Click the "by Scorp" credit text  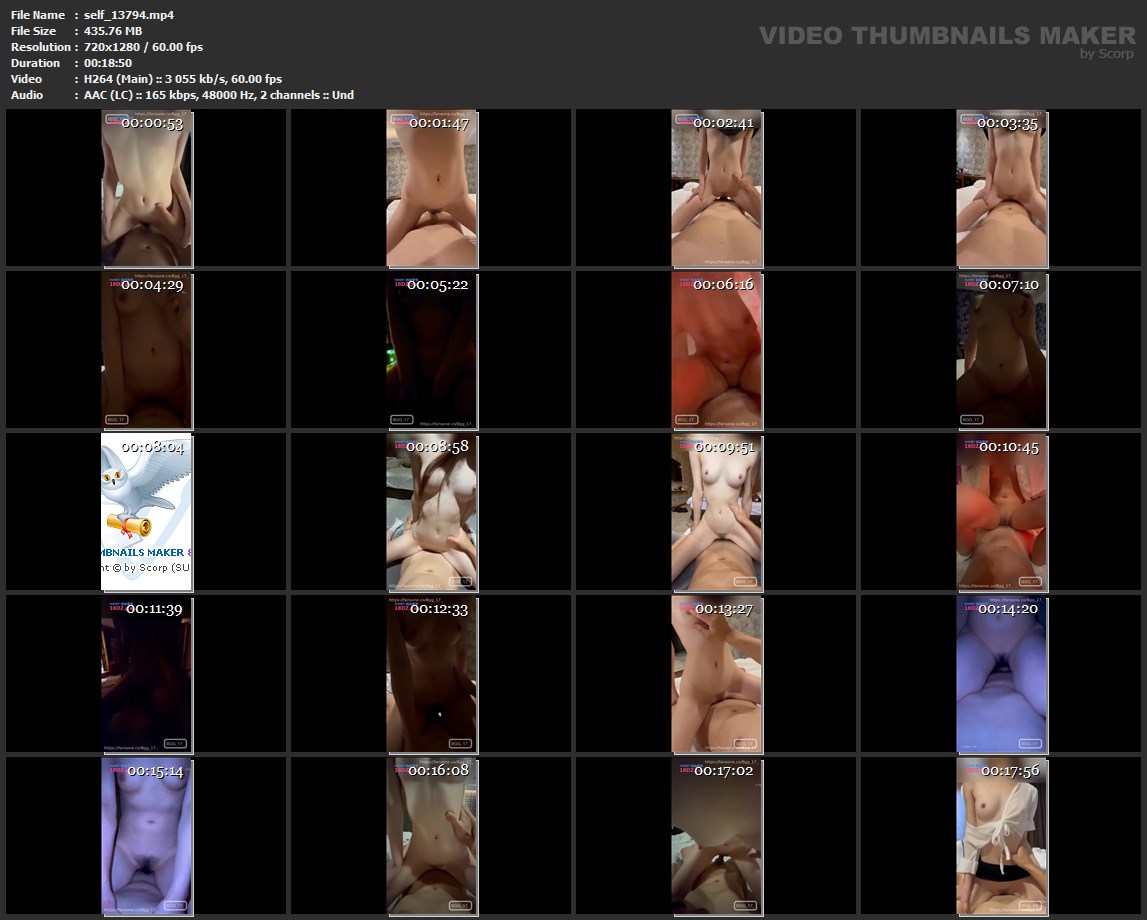(x=1106, y=54)
